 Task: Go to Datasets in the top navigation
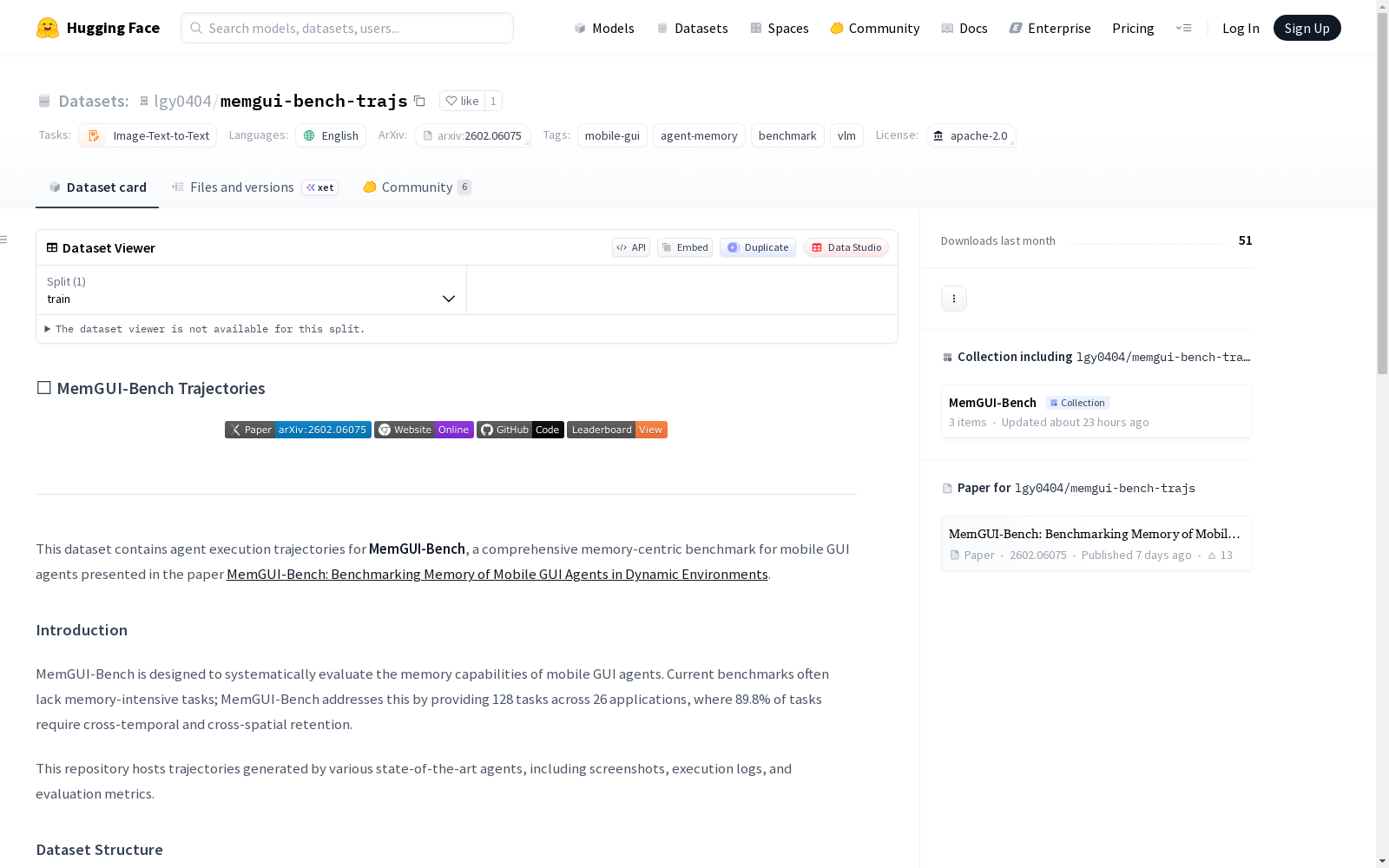692,28
